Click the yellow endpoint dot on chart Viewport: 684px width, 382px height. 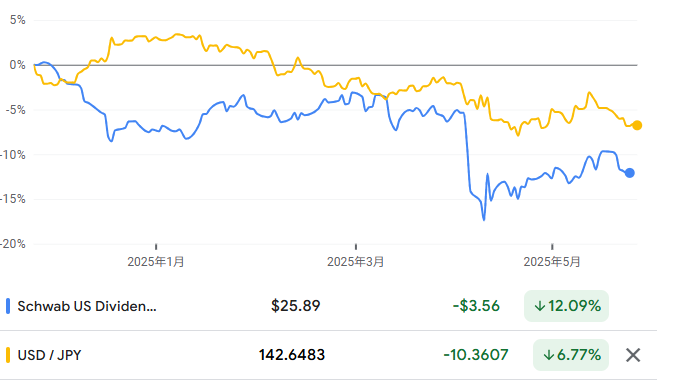click(637, 126)
